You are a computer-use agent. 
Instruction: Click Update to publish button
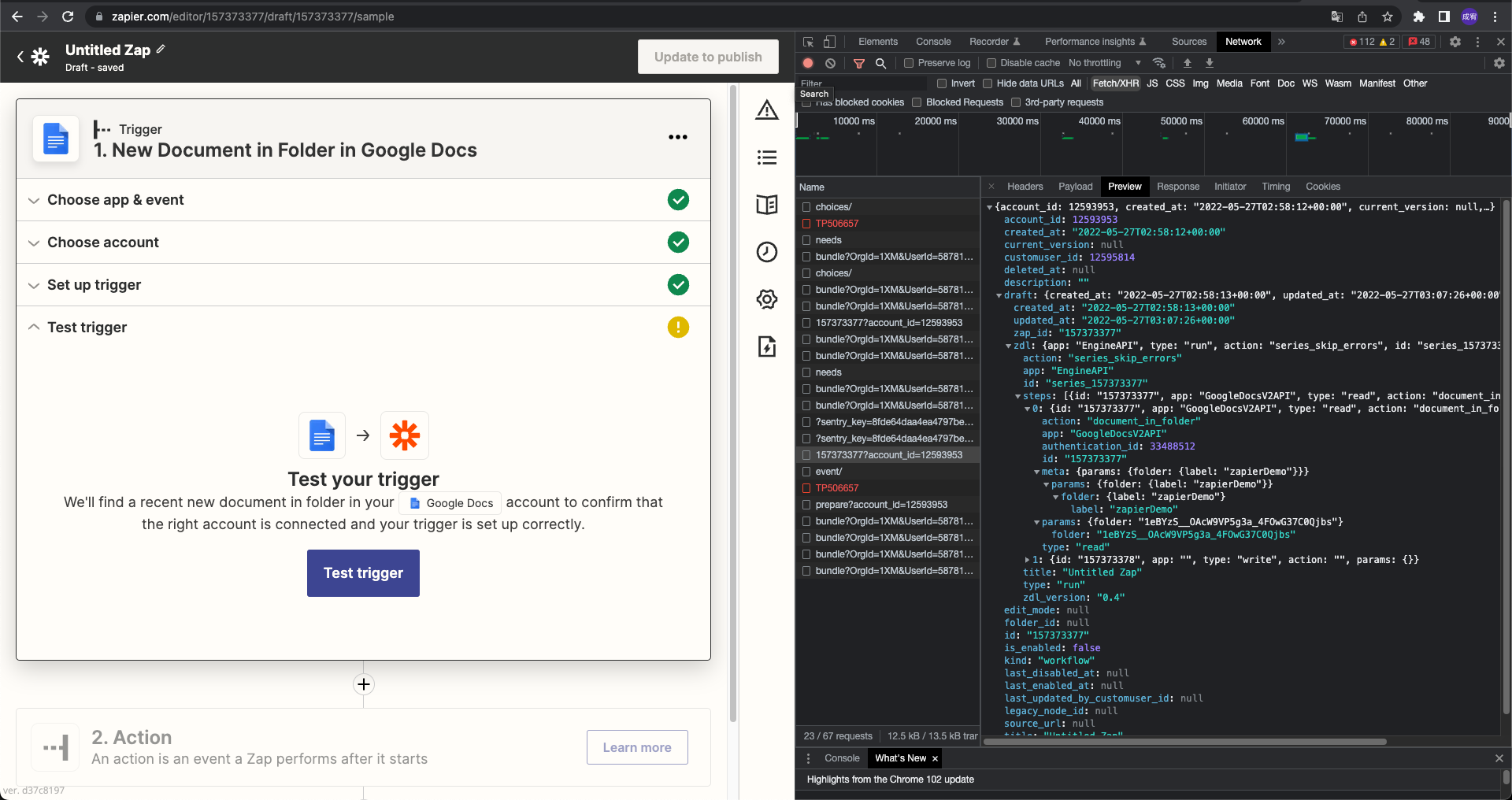[x=708, y=57]
